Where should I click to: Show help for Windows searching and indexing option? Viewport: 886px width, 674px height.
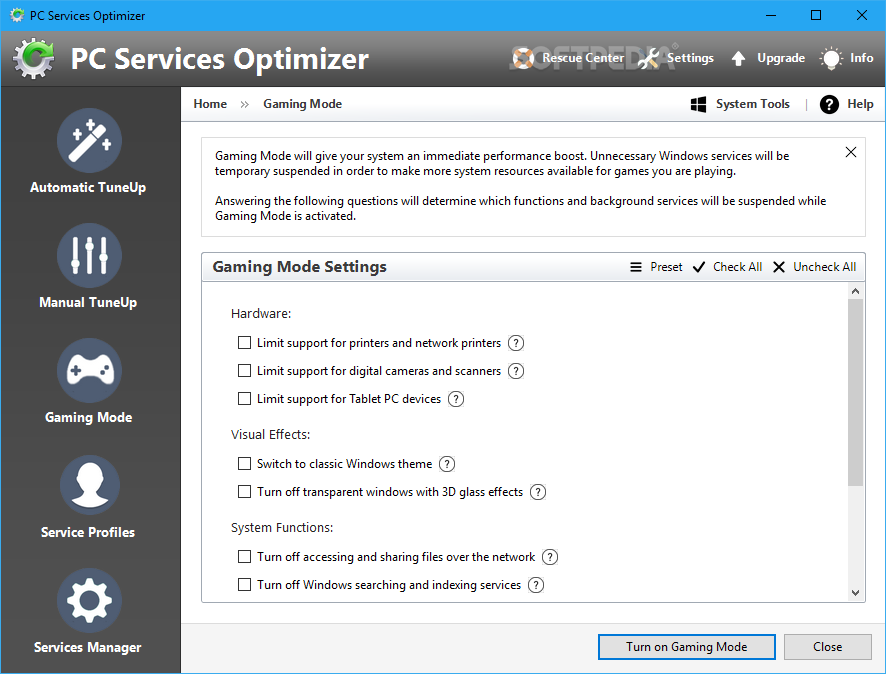535,585
